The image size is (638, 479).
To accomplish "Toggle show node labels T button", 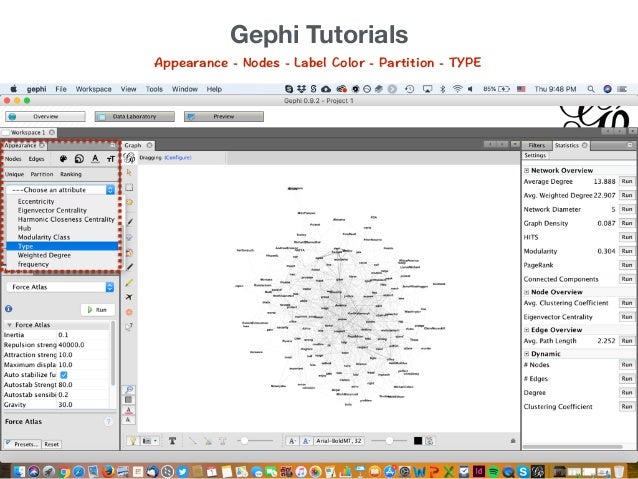I will click(173, 441).
